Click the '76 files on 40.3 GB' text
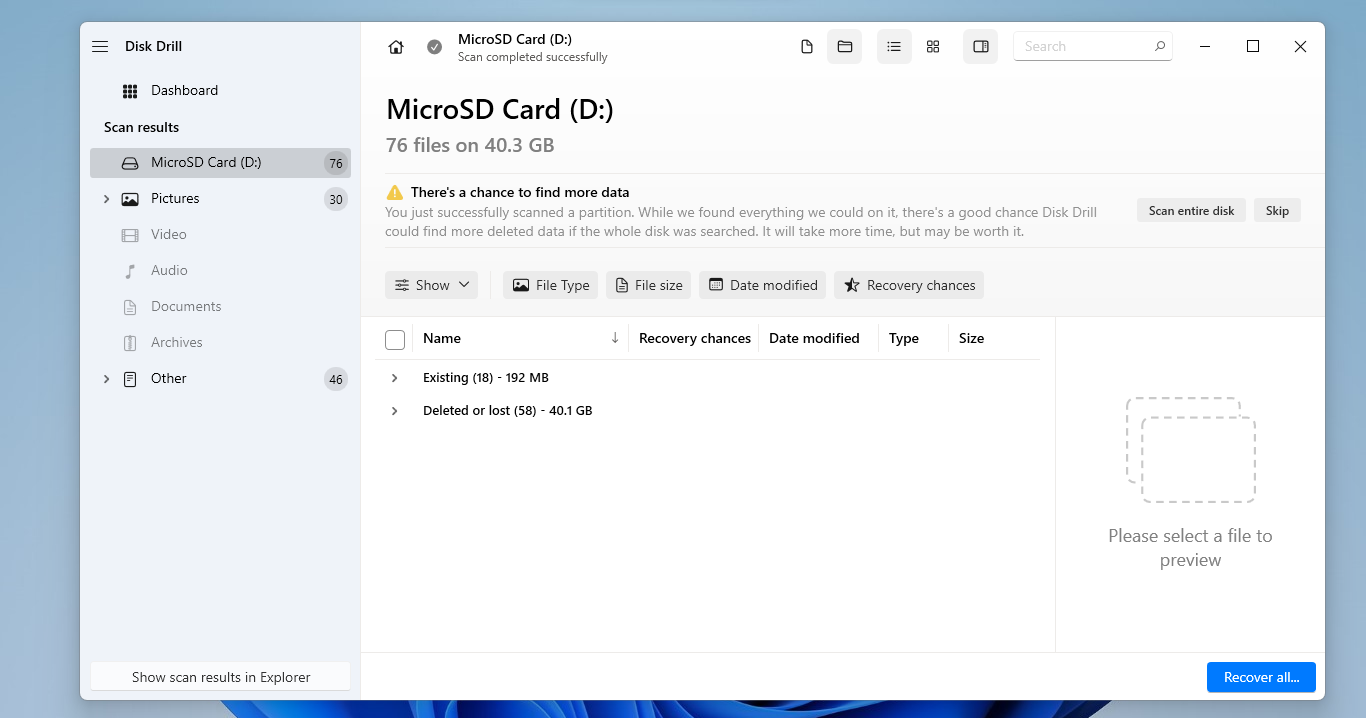The image size is (1366, 718). pos(470,145)
